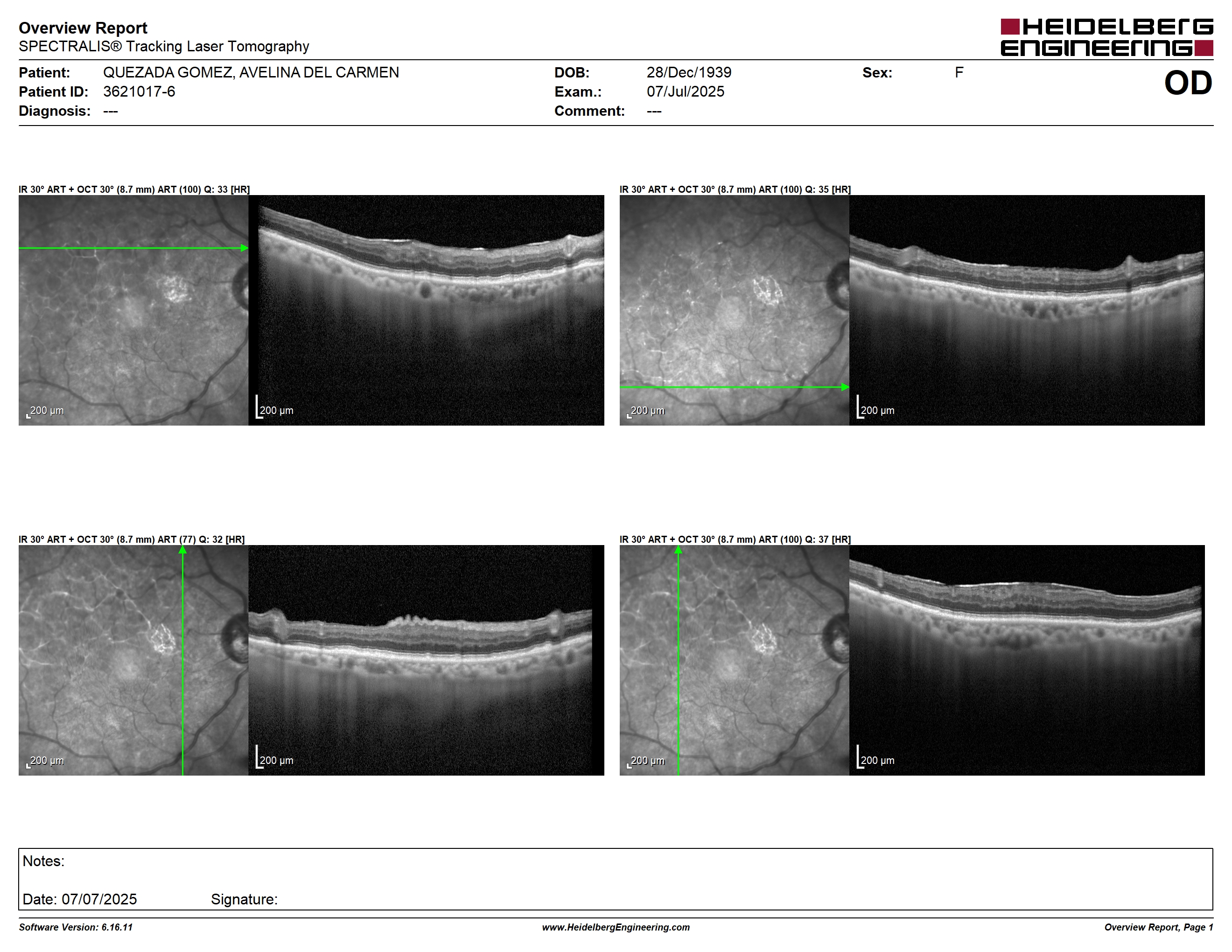
Task: Select patient name QUEZADA GOMEZ, AVELINA DEL CARMEN
Action: click(251, 72)
